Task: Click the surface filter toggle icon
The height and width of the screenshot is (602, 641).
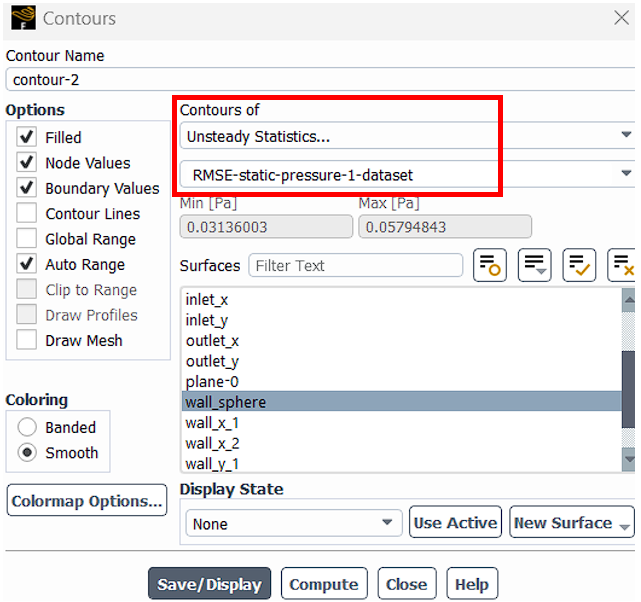Action: click(489, 265)
